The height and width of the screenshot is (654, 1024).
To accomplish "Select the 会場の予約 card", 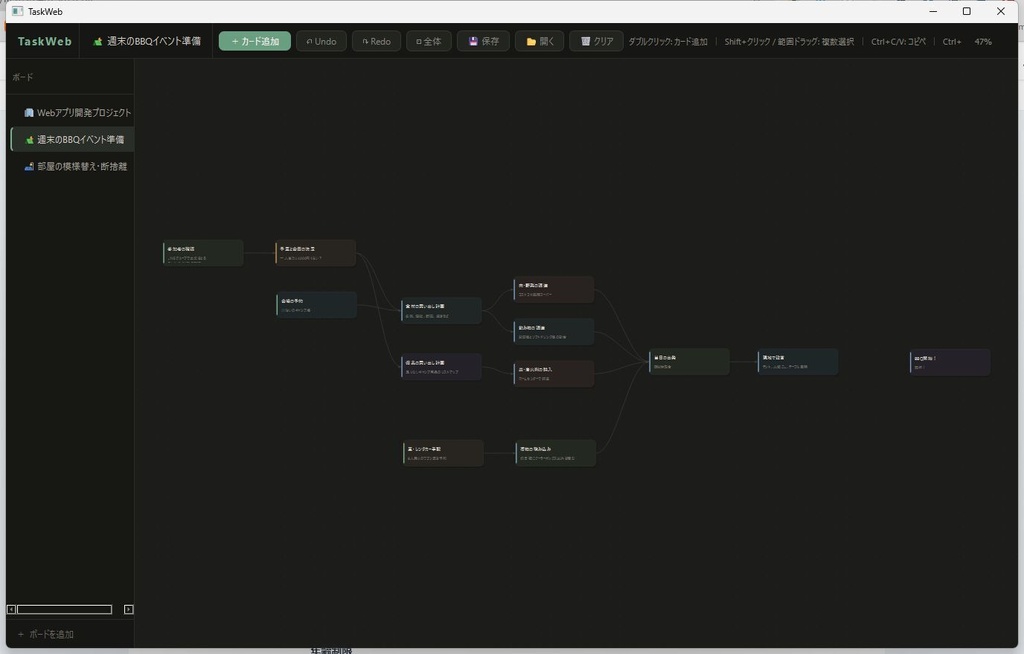I will (x=316, y=305).
